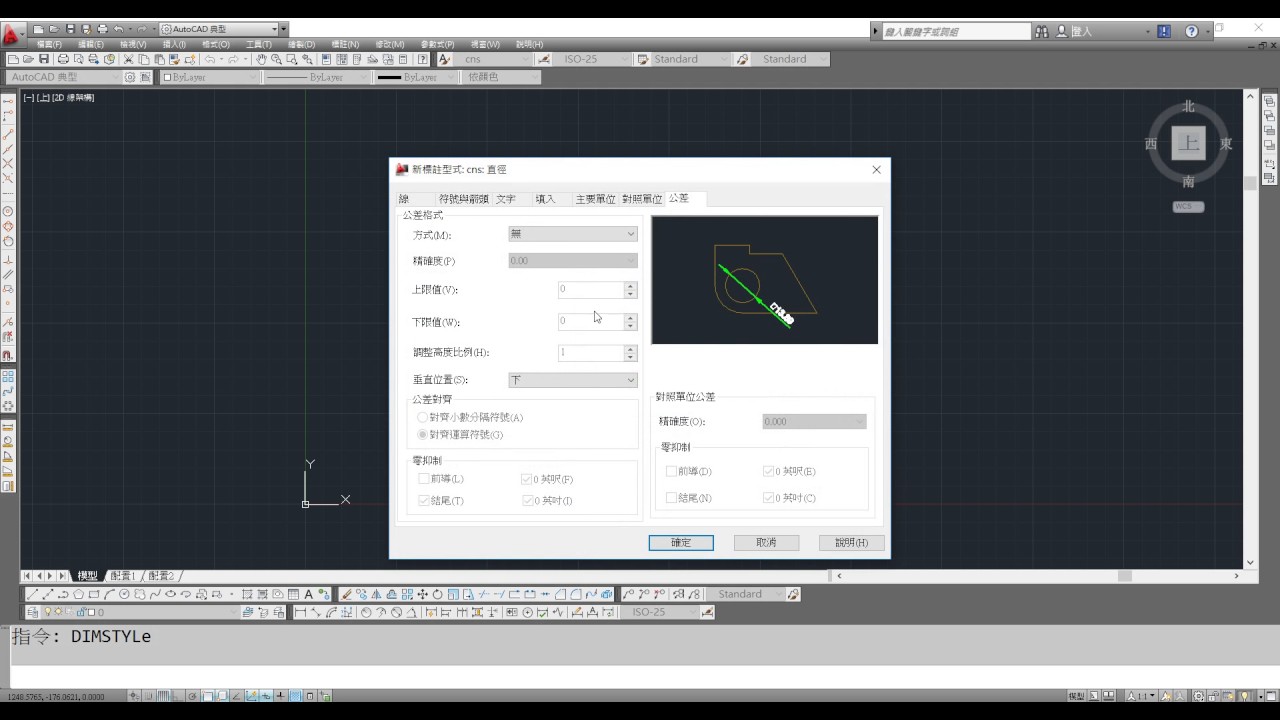Select align operational symbols radio button

click(422, 434)
